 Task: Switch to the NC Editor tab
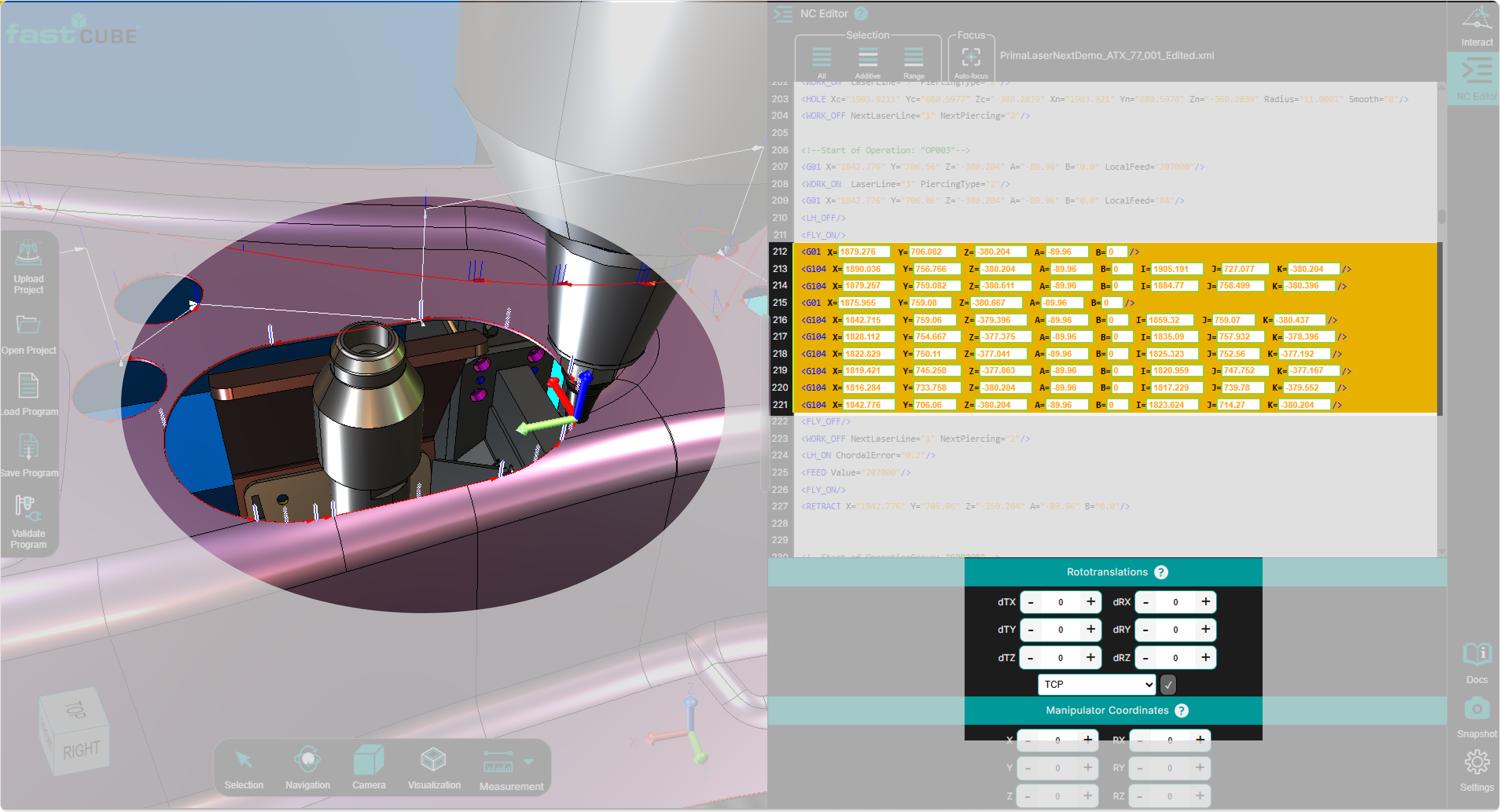click(x=1476, y=79)
